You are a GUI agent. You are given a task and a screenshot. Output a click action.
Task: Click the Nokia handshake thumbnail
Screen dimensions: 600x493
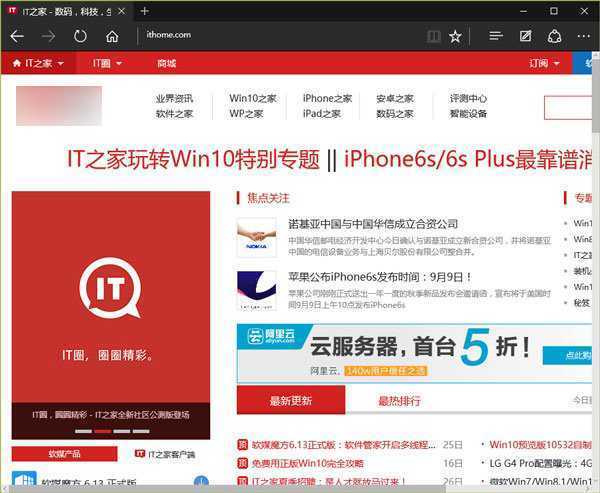[x=256, y=237]
